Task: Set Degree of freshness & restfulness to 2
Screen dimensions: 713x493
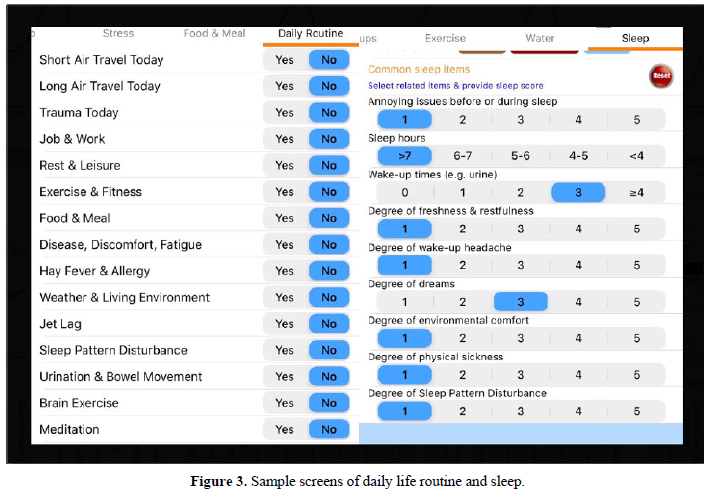Action: coord(462,229)
